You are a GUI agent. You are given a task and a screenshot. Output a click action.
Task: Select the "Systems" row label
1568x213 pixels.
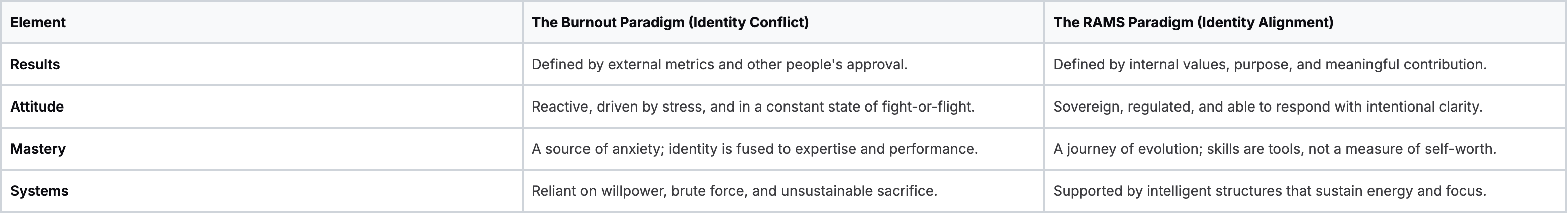point(39,191)
